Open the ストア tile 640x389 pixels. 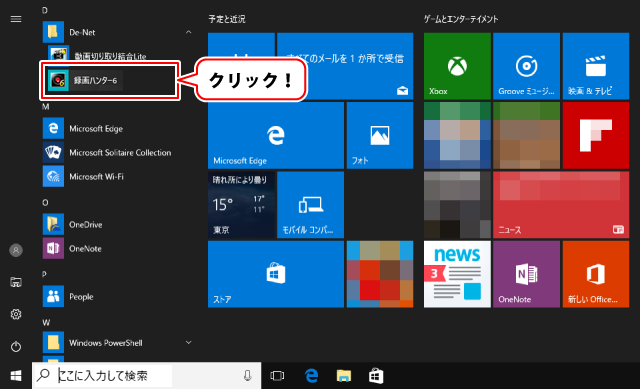(276, 274)
